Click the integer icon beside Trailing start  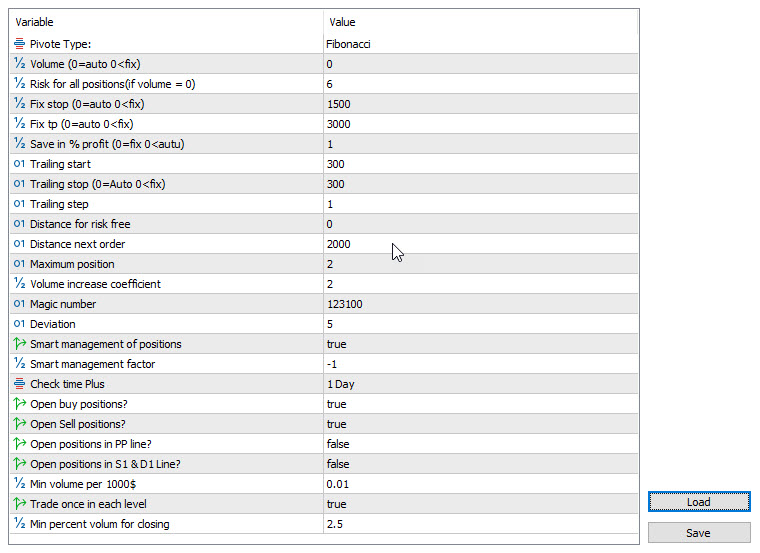pyautogui.click(x=20, y=164)
